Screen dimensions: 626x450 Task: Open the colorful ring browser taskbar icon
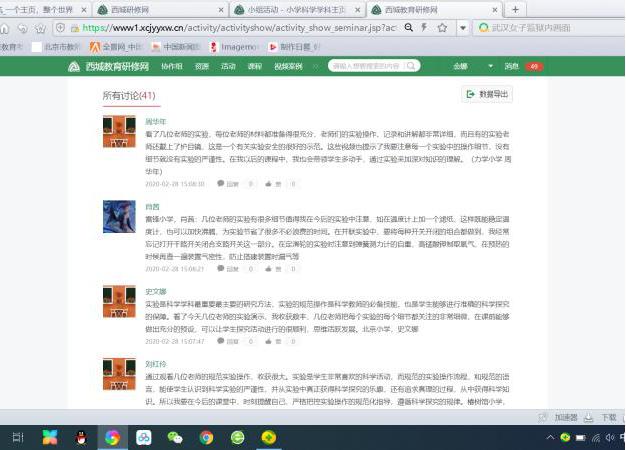[x=113, y=438]
